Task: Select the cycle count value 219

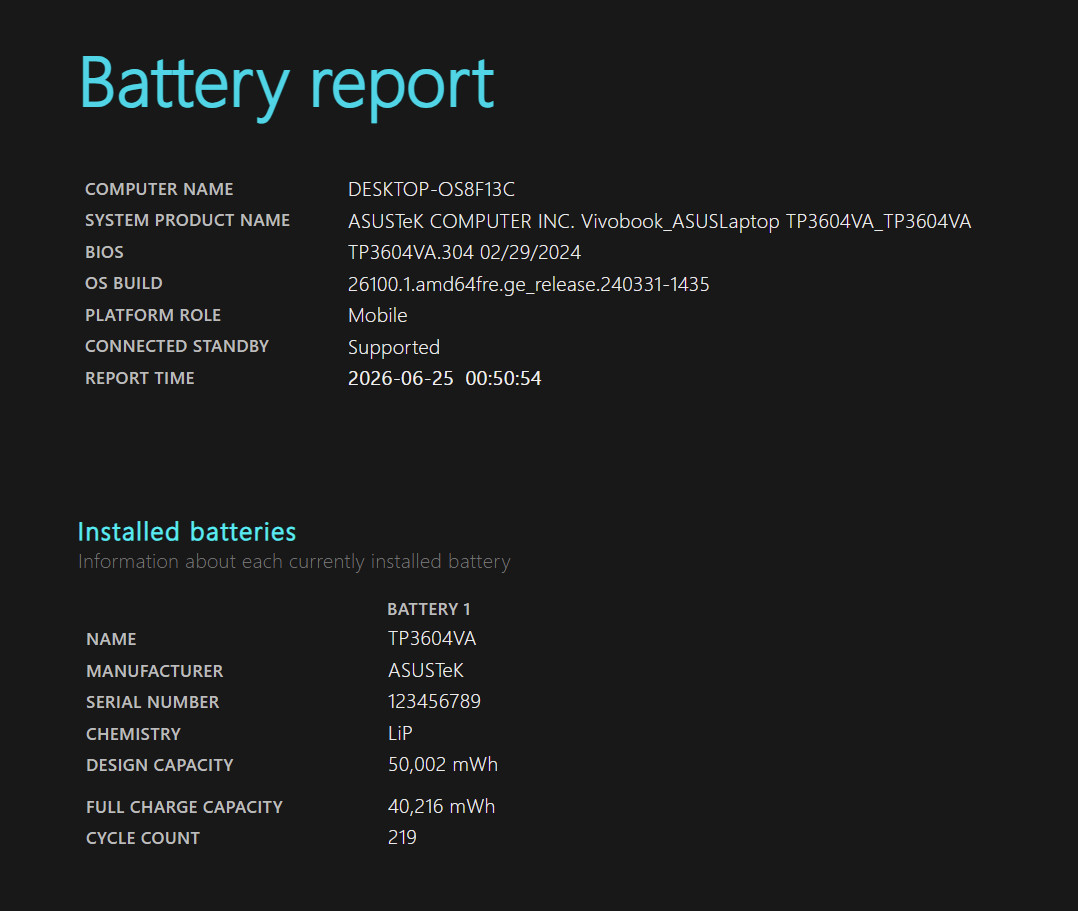Action: 402,837
